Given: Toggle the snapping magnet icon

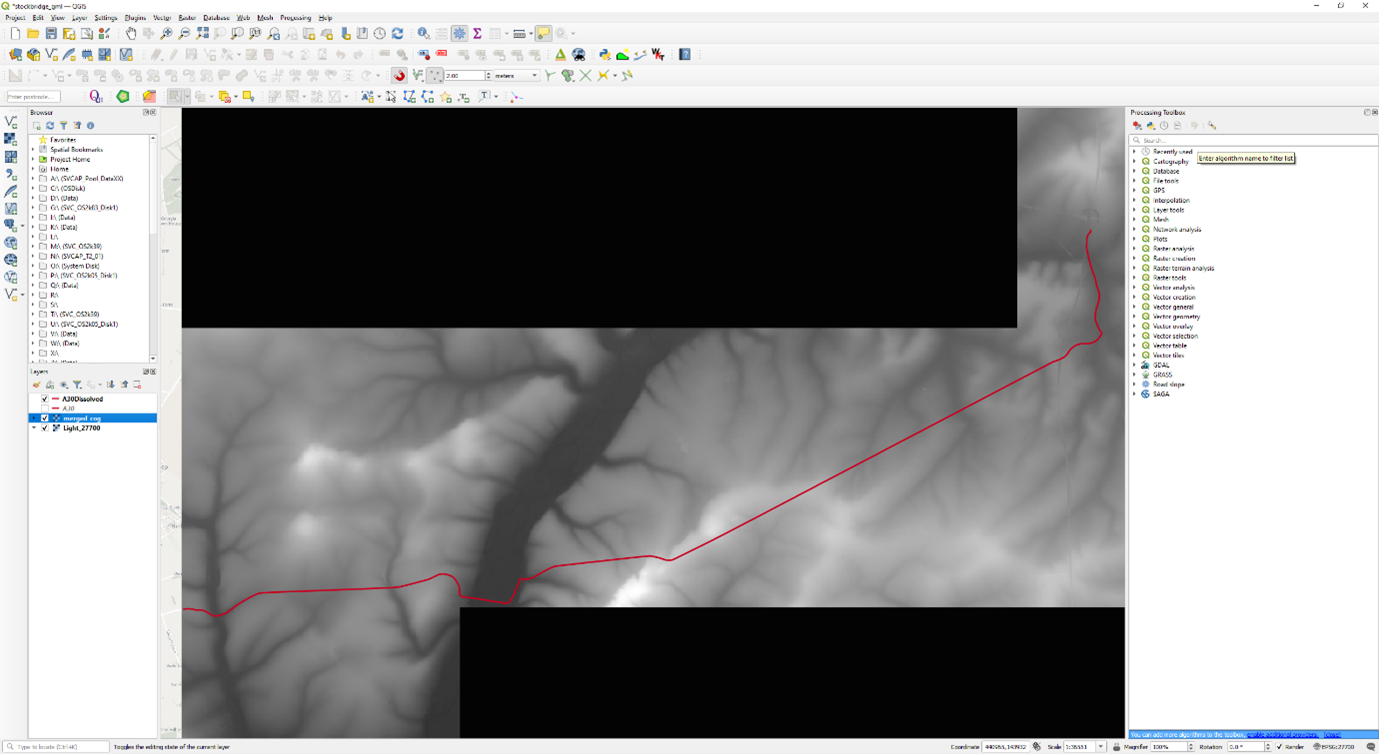Looking at the screenshot, I should tap(399, 76).
